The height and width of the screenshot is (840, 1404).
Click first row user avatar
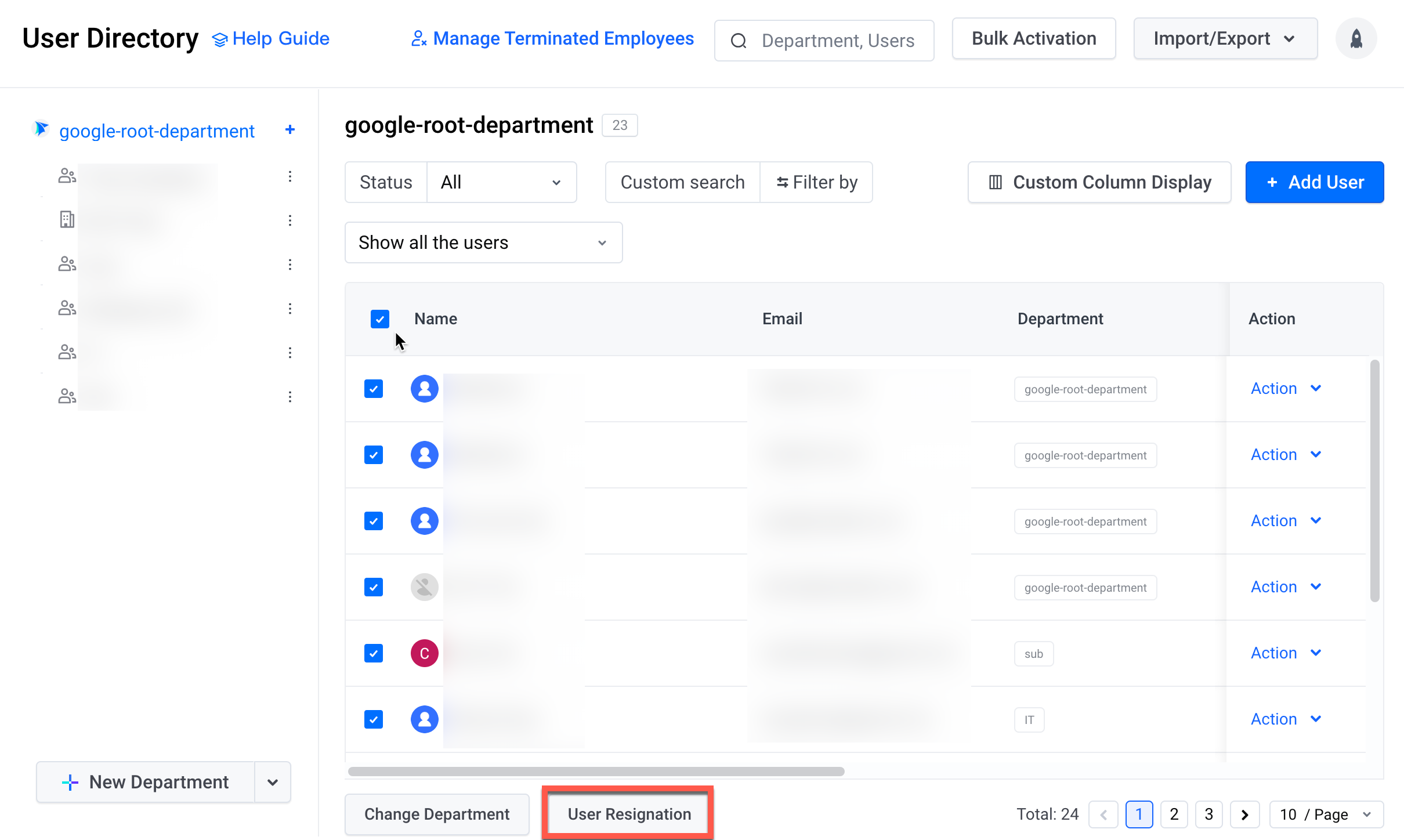pyautogui.click(x=425, y=389)
